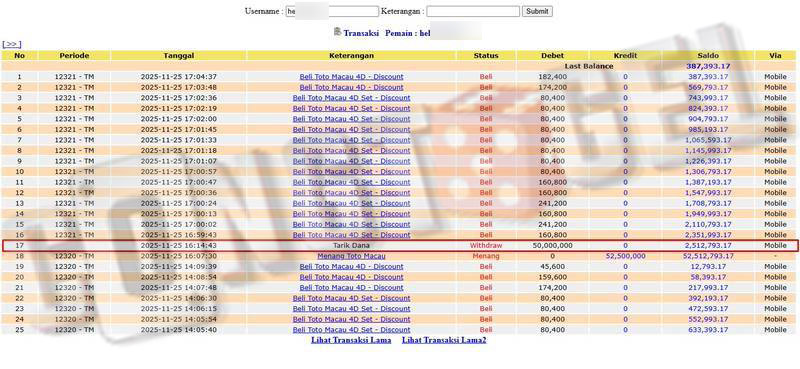
Task: Click the 2025-11-25 16:14:43 date cell
Action: [x=179, y=245]
